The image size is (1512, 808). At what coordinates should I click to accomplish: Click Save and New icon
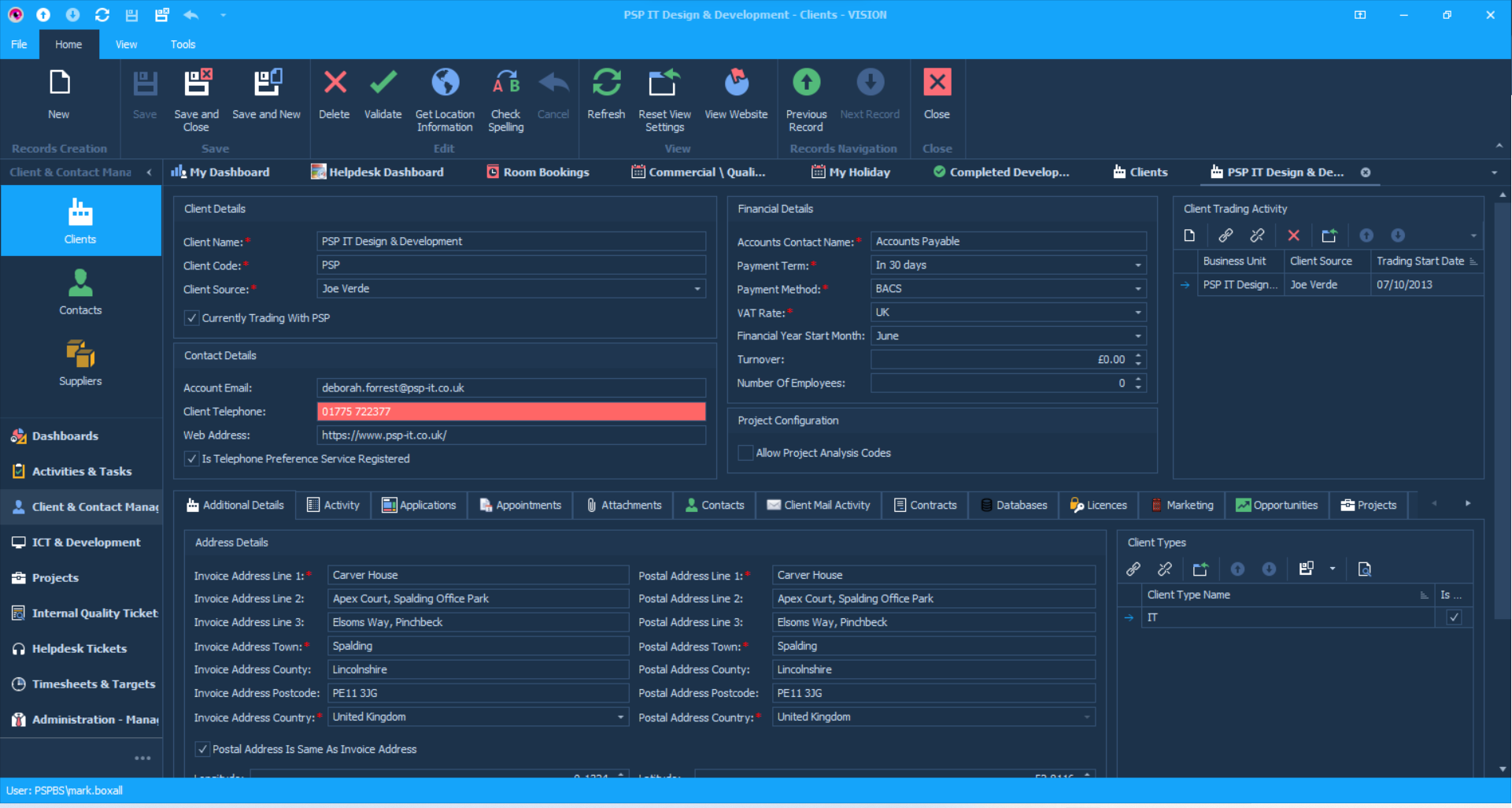267,83
